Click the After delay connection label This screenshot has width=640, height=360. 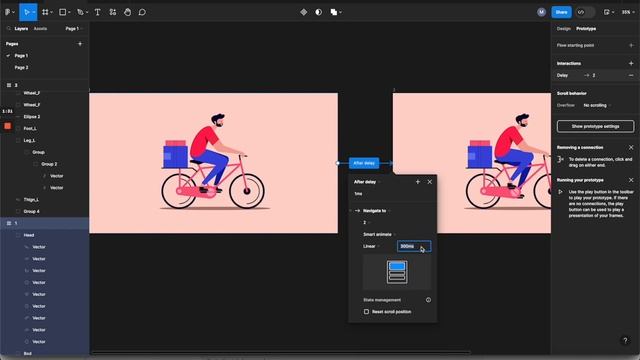tap(364, 163)
